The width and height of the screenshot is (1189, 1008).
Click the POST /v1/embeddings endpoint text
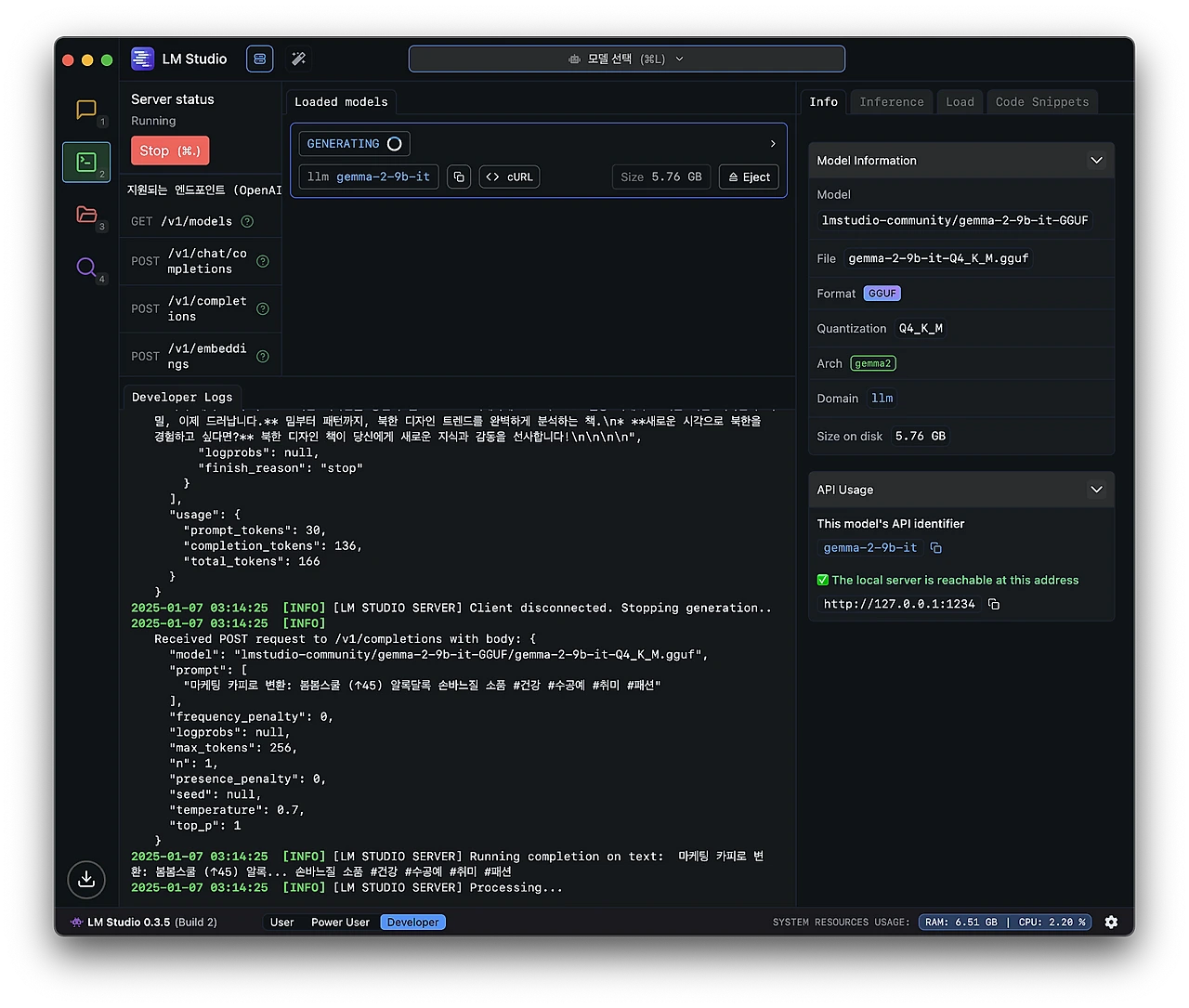207,356
